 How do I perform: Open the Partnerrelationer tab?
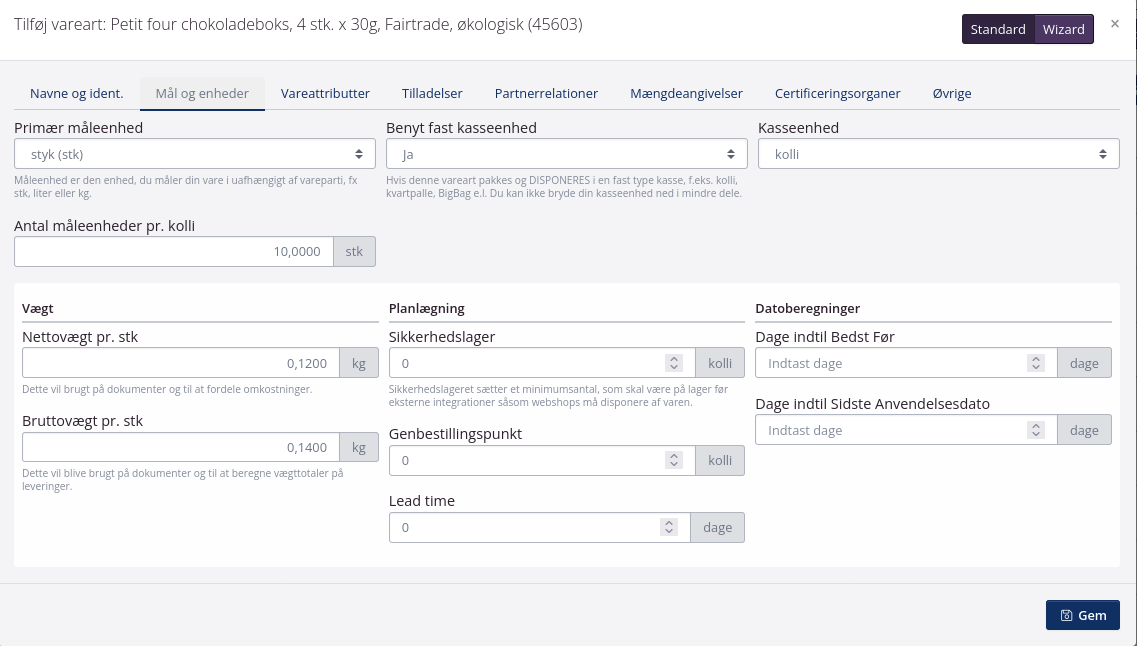click(x=546, y=94)
